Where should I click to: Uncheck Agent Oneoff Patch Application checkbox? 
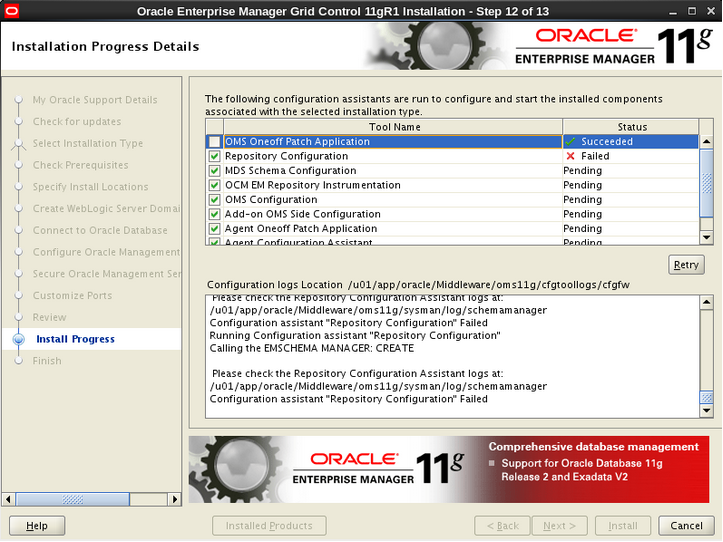click(214, 229)
